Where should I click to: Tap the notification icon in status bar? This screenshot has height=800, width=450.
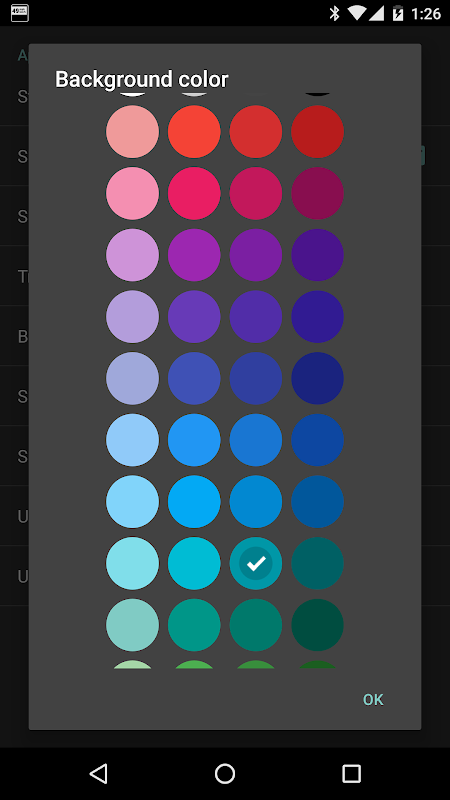click(19, 13)
